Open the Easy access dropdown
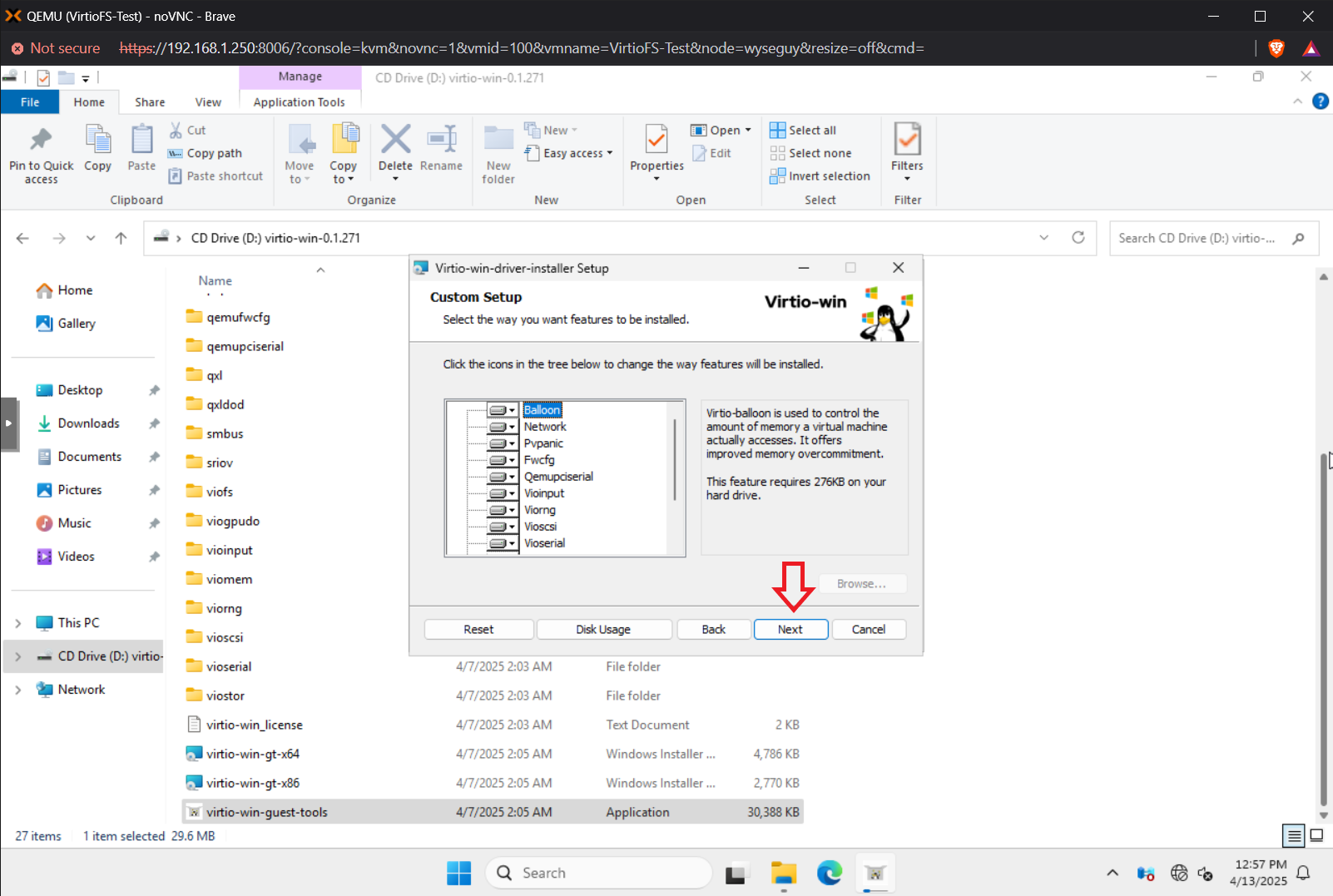The image size is (1333, 896). coord(570,153)
